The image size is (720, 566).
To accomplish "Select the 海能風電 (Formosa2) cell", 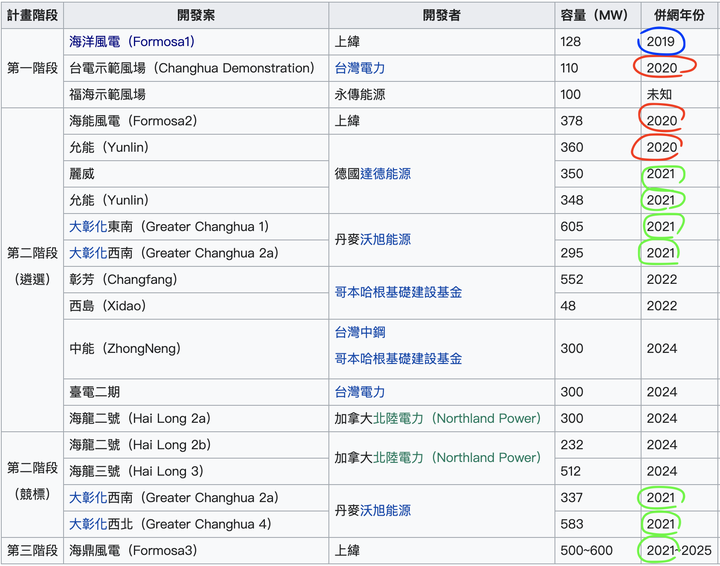I will [196, 121].
